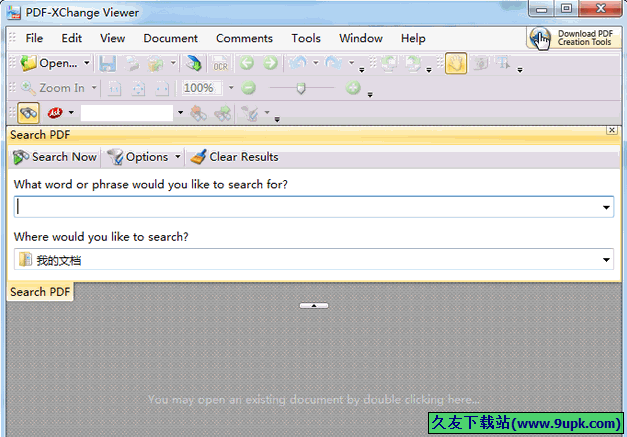Click the Find Previous binoculars icon

coord(198,113)
